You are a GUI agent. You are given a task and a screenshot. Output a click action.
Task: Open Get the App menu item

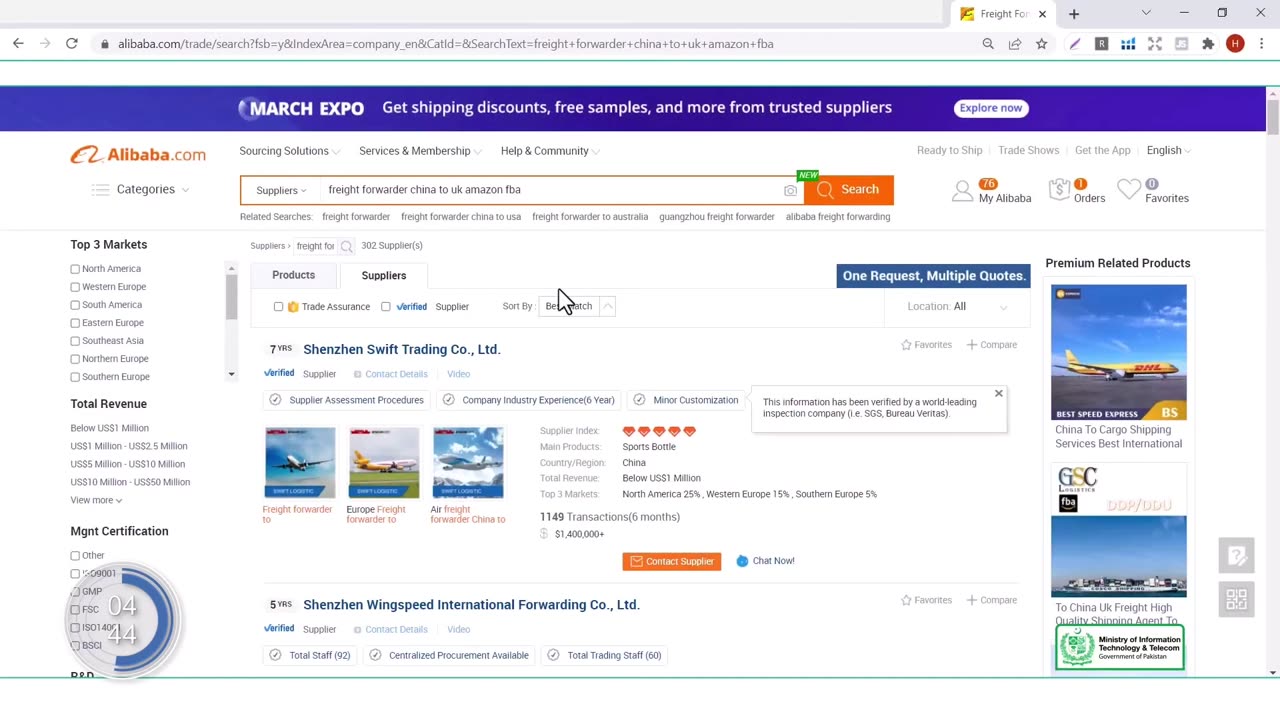(1102, 151)
